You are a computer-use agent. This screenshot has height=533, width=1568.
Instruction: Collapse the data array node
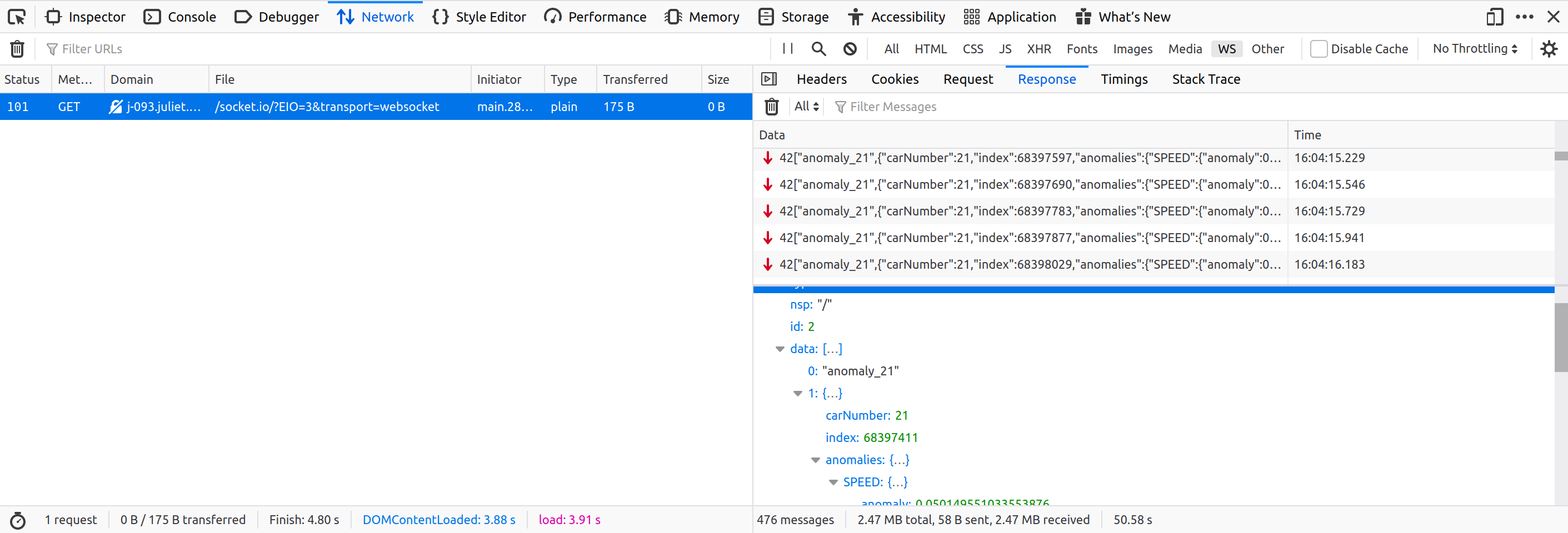tap(780, 349)
